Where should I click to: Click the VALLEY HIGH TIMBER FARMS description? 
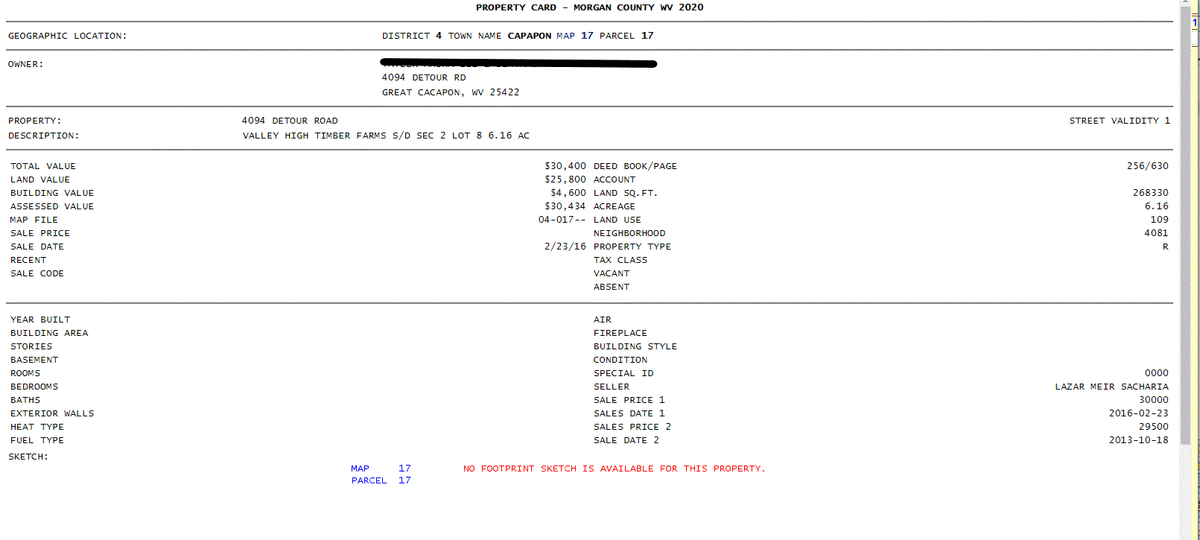pos(386,135)
